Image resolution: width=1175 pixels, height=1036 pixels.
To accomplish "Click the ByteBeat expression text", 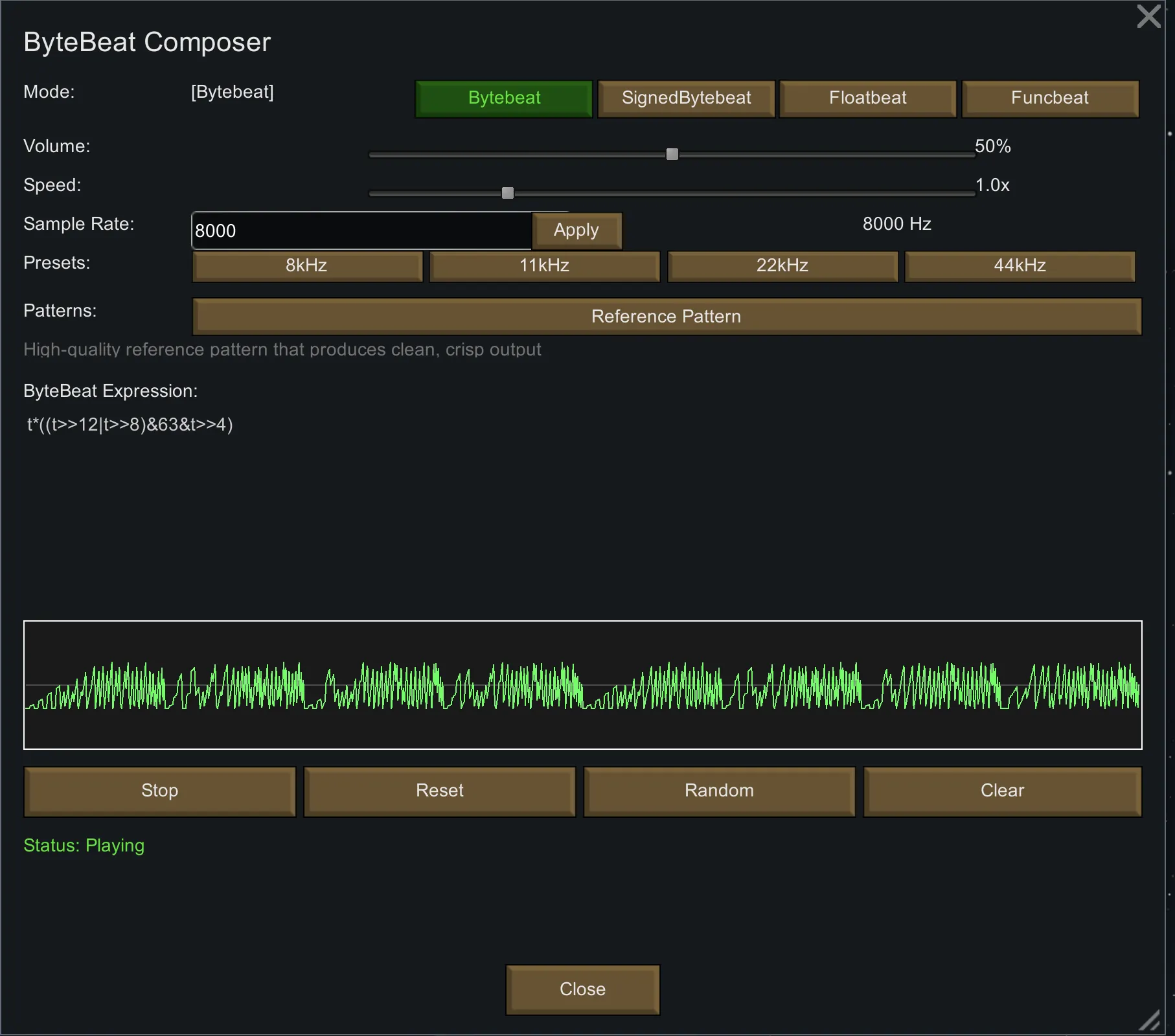I will tap(130, 425).
